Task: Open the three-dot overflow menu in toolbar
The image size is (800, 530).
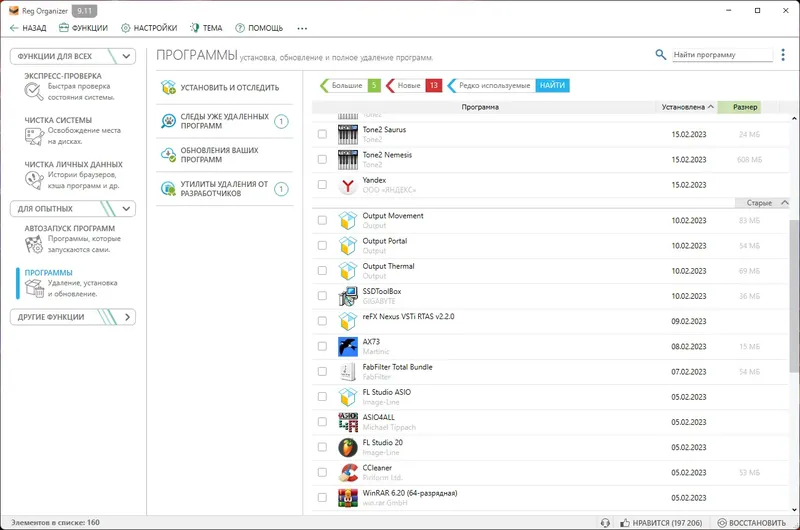Action: (x=302, y=28)
